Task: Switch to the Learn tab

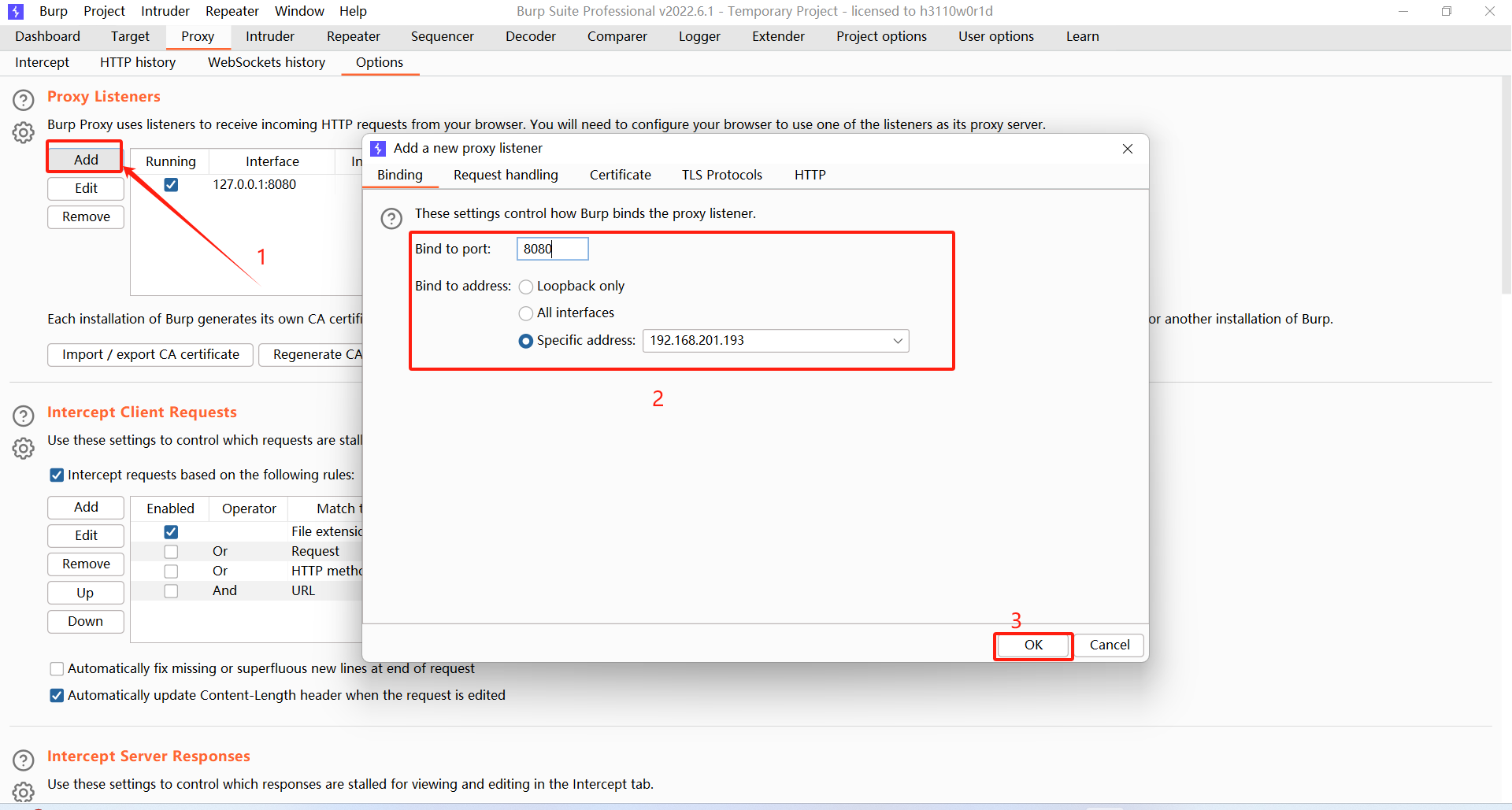Action: point(1083,36)
